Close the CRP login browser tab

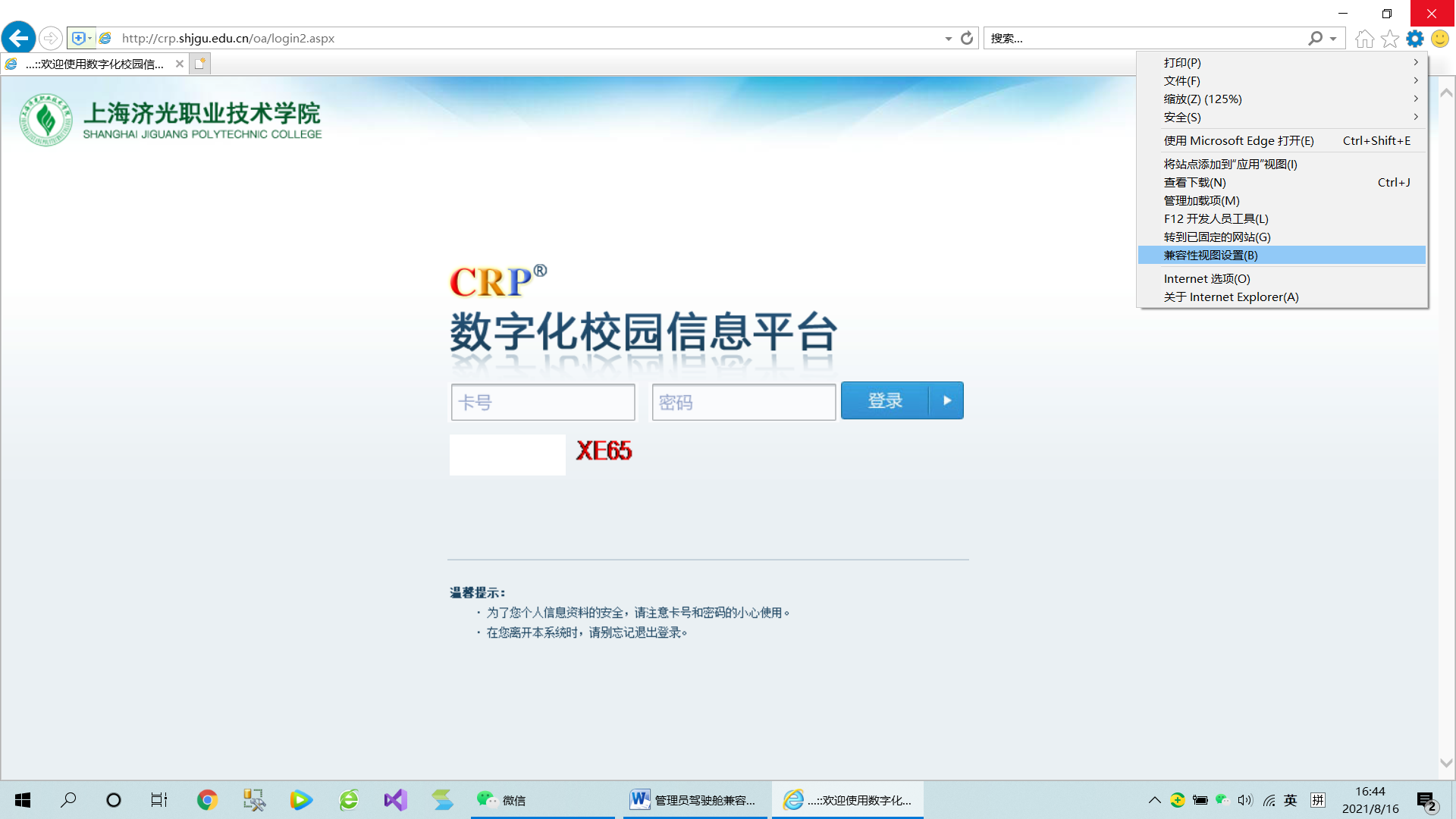[180, 64]
